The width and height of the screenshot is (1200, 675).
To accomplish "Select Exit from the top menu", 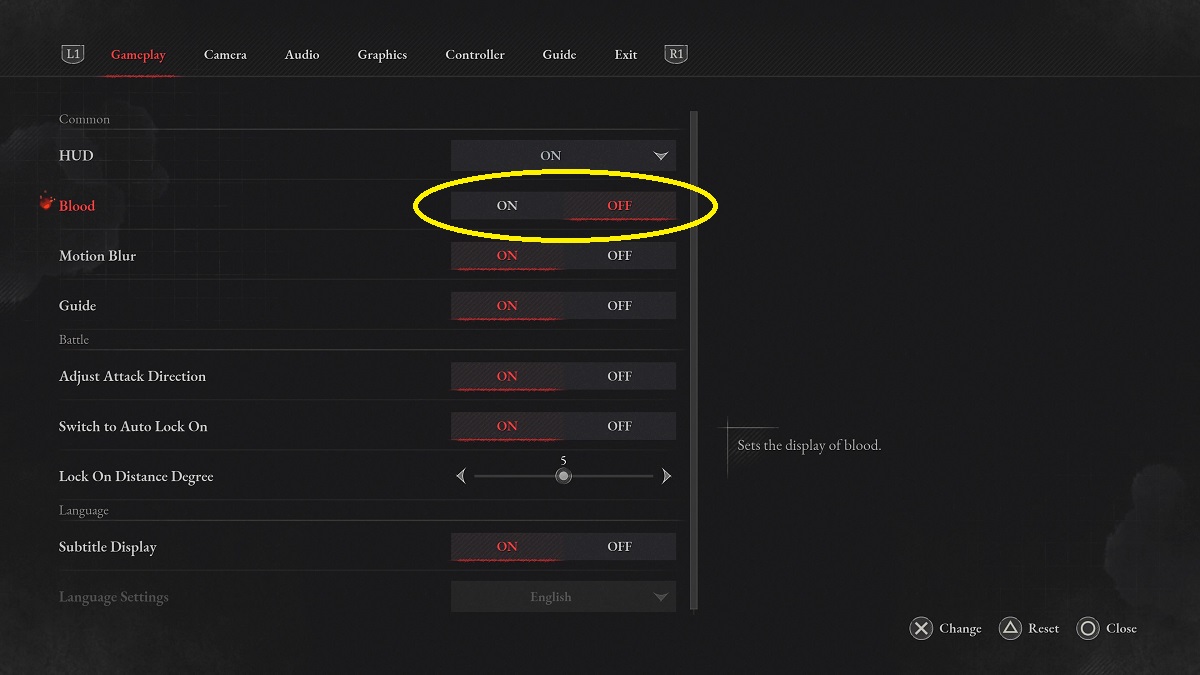I will 625,54.
